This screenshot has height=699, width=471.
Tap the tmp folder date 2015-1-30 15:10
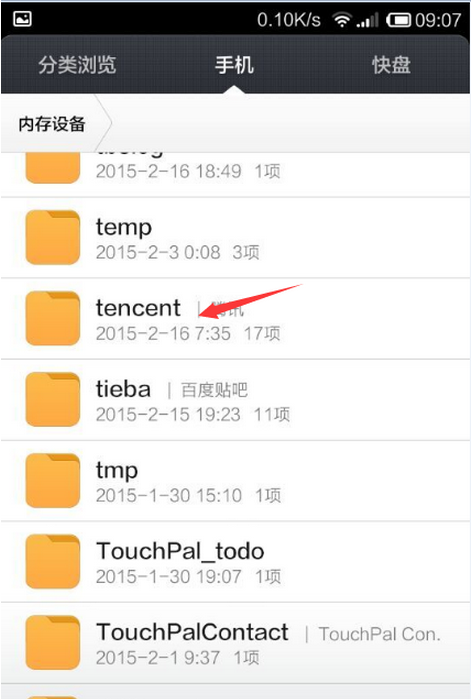click(169, 495)
